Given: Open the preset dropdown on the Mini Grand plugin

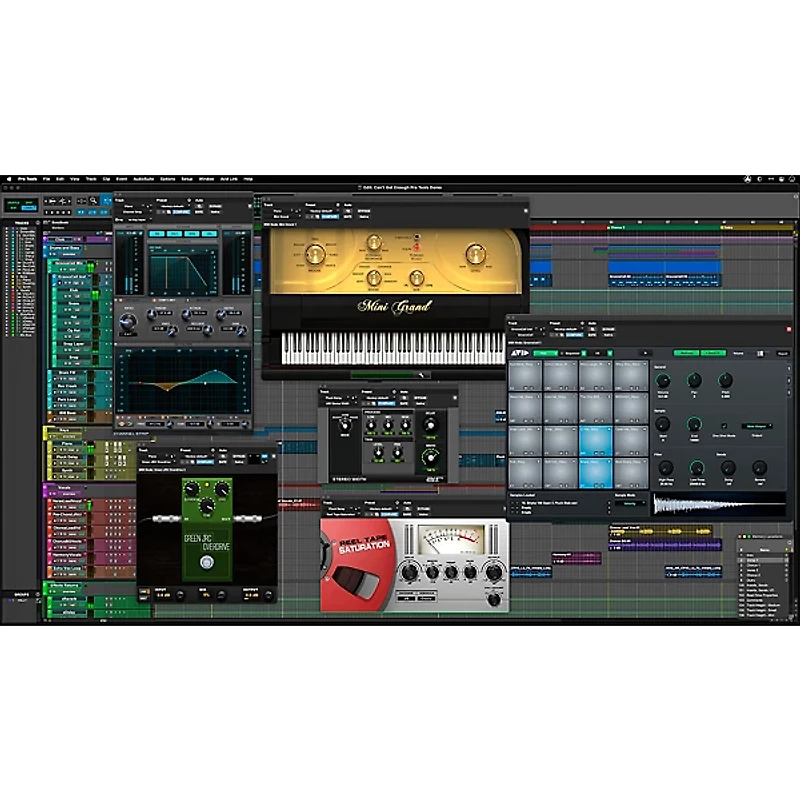Looking at the screenshot, I should (320, 211).
